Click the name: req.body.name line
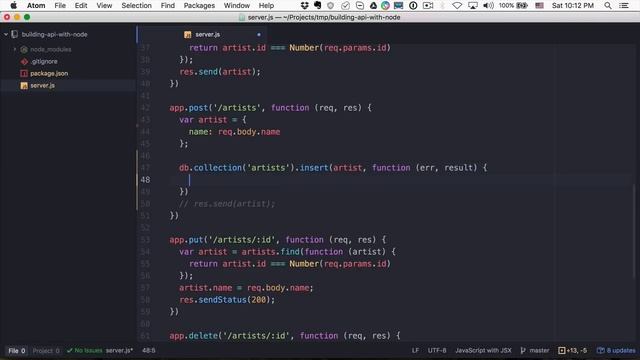Screen dimensions: 640x360 pyautogui.click(x=234, y=132)
